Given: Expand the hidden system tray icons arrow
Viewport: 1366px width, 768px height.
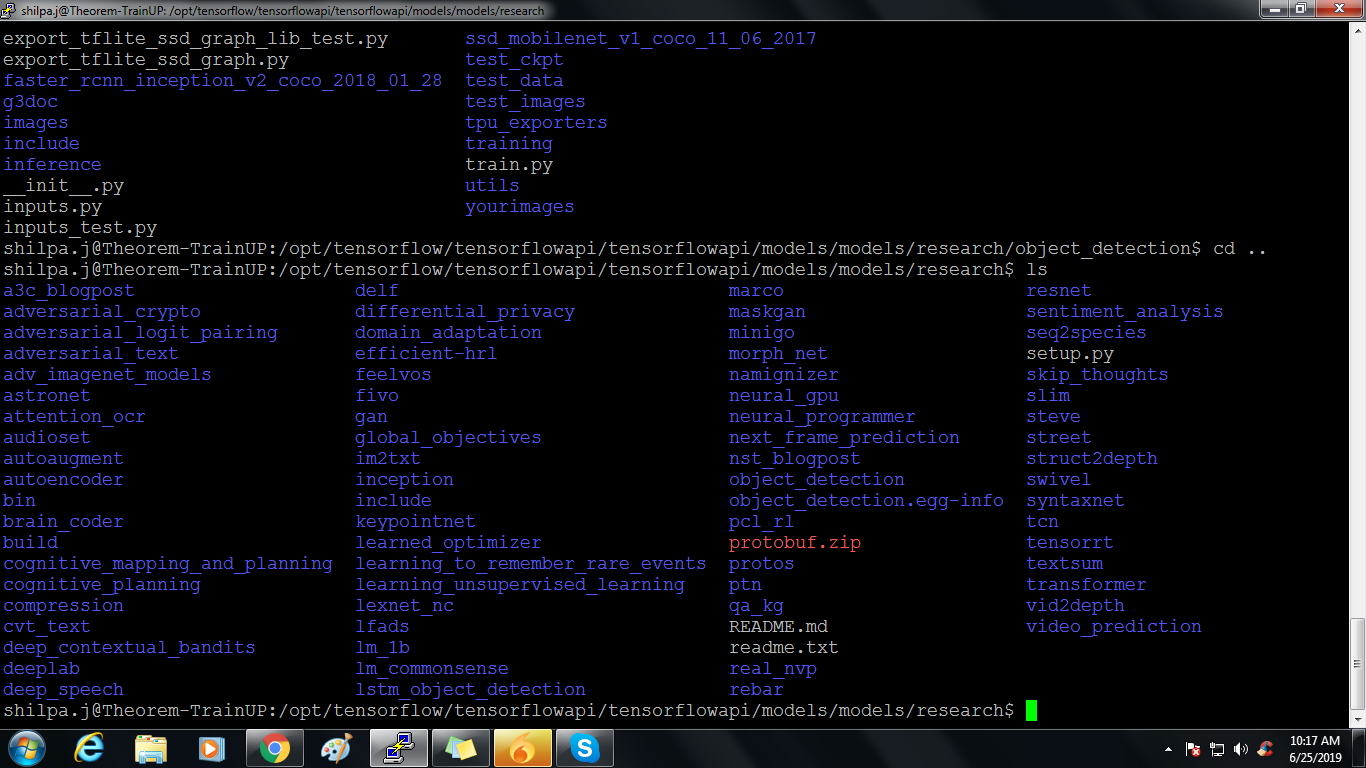Looking at the screenshot, I should [x=1168, y=748].
